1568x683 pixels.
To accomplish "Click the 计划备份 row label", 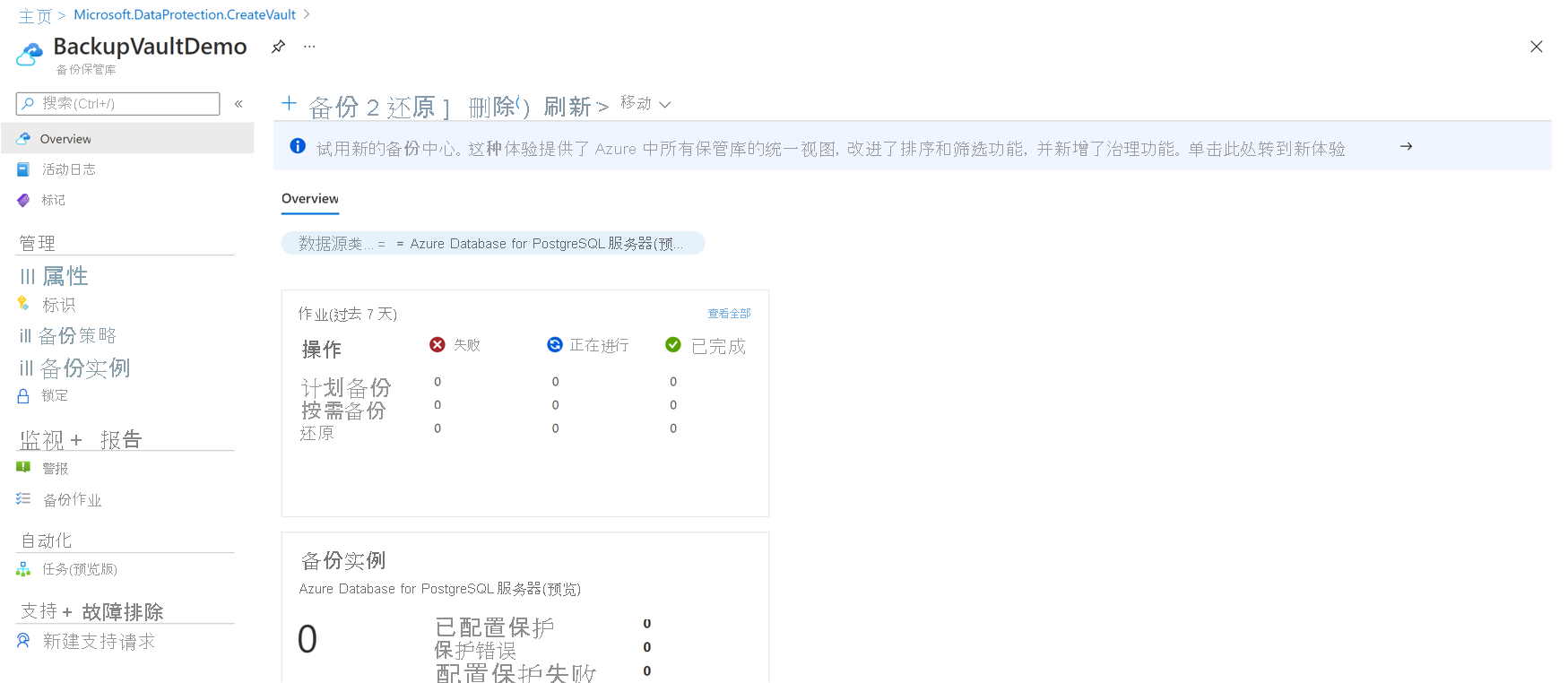I will coord(346,388).
